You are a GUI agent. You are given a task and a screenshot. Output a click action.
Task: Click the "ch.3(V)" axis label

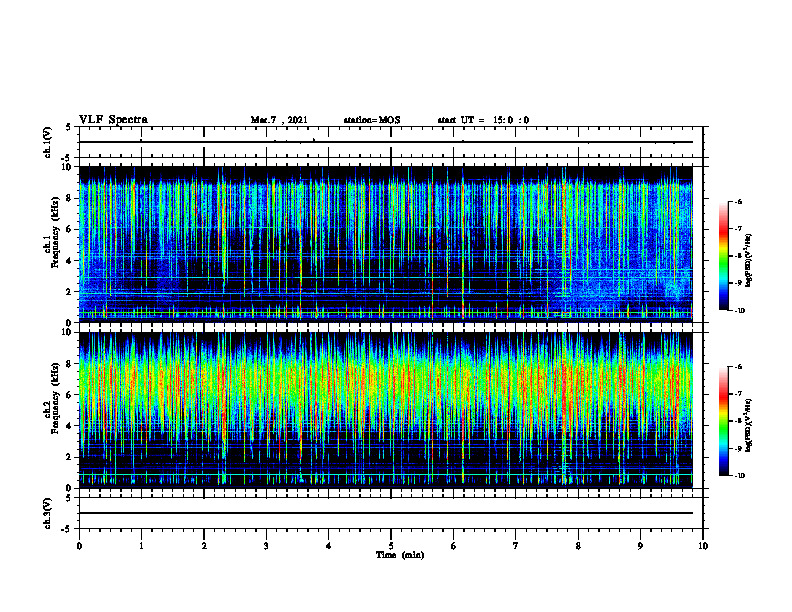48,513
